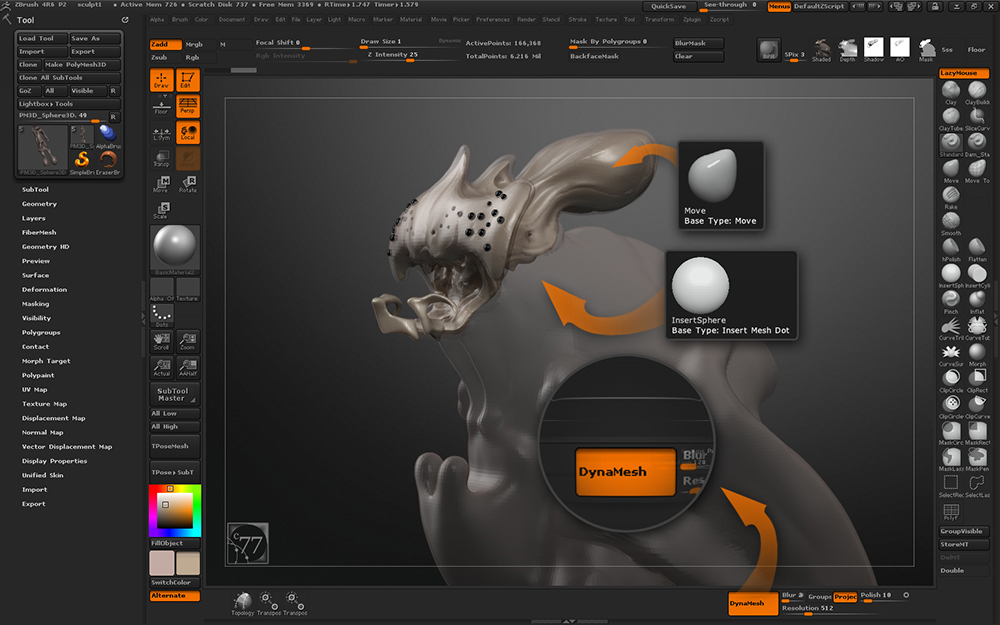Click the DynaMesh button at bottom
This screenshot has width=1000, height=625.
(x=753, y=603)
